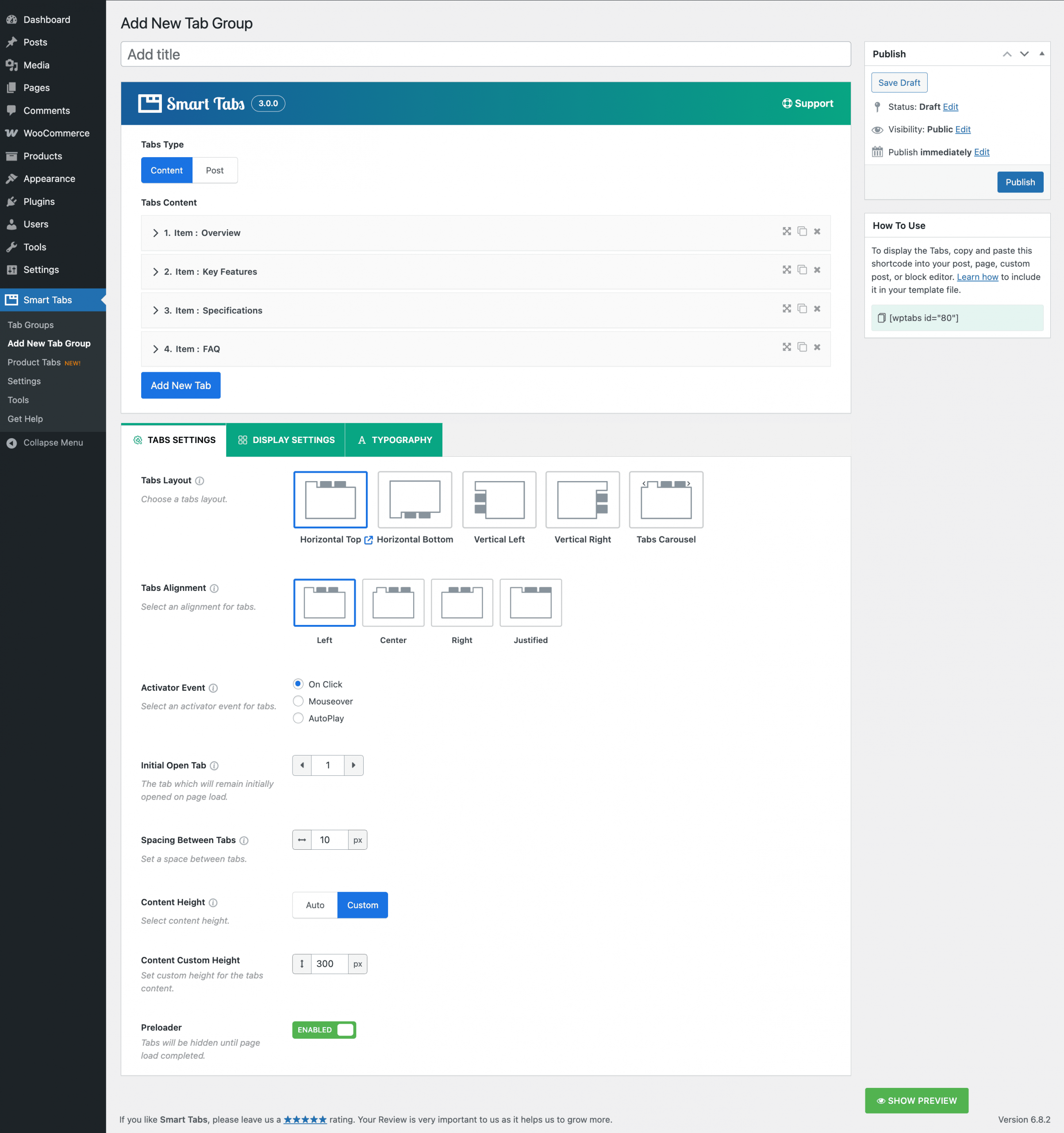Increase Initial Open Tab value
Screen dimensions: 1064x1133
pos(354,765)
